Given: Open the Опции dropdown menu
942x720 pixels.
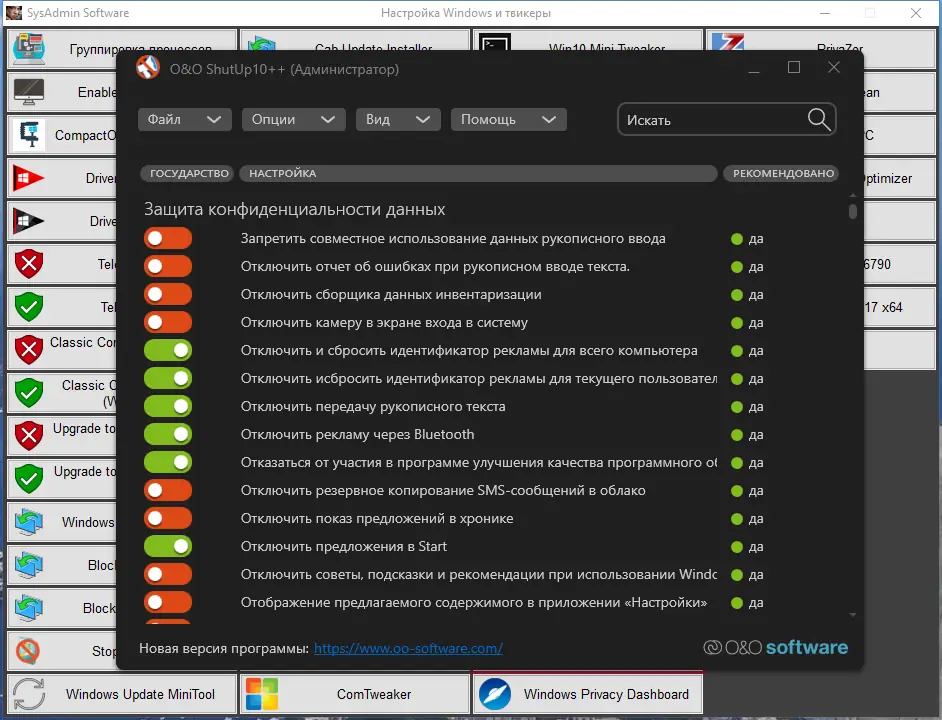Looking at the screenshot, I should [293, 118].
